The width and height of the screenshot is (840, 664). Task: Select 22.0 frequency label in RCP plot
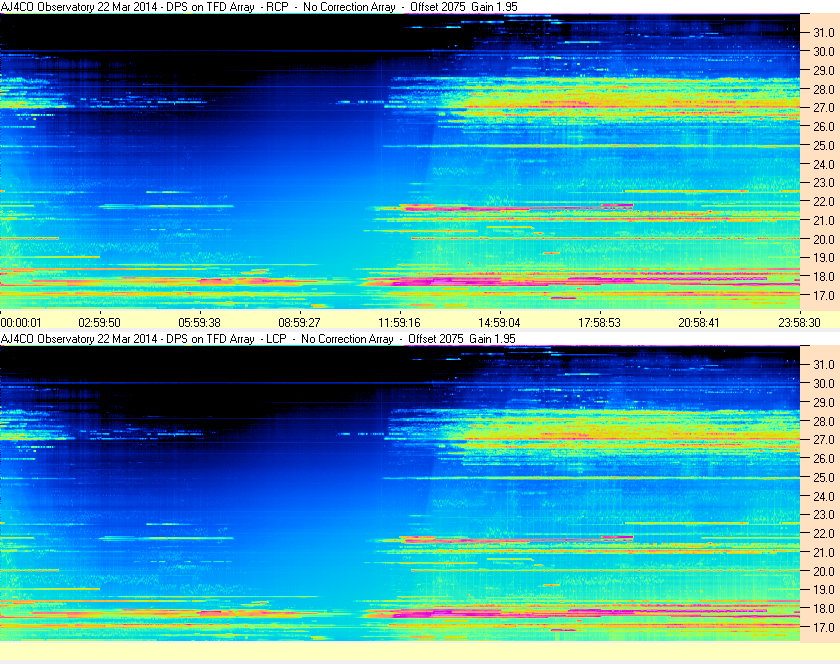pyautogui.click(x=823, y=202)
